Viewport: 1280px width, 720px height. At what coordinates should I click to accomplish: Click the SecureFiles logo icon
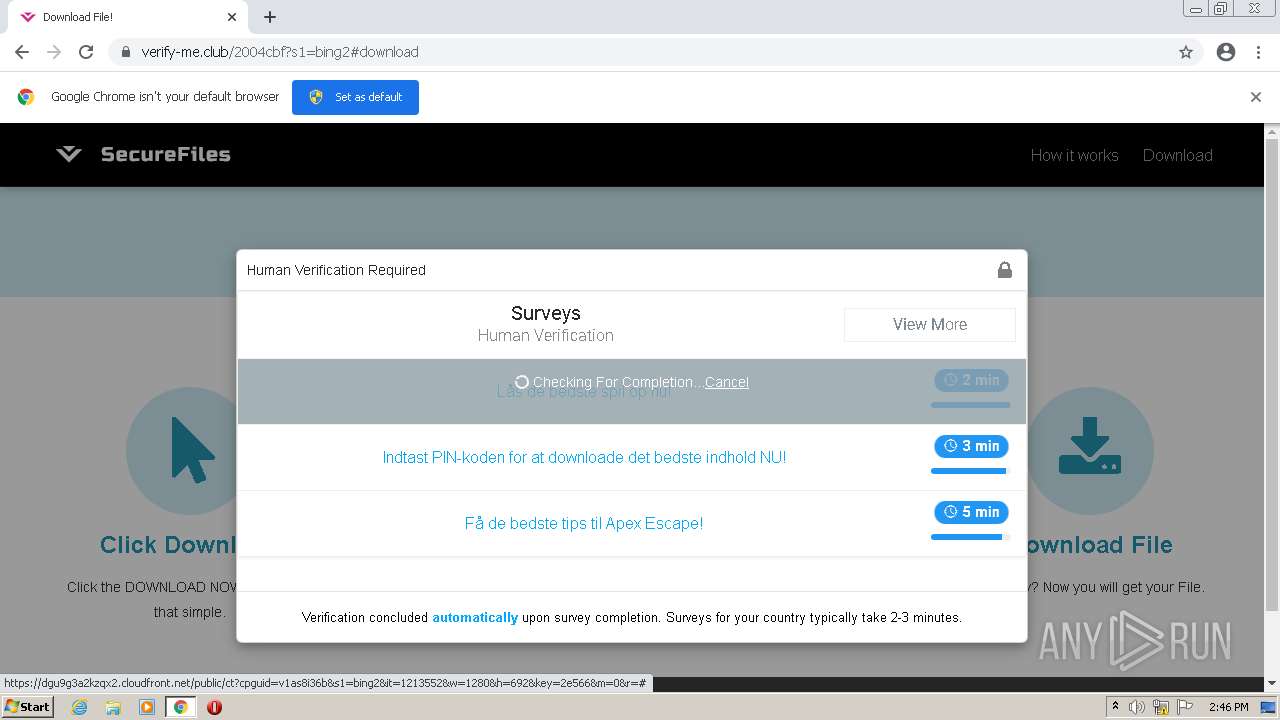coord(69,154)
